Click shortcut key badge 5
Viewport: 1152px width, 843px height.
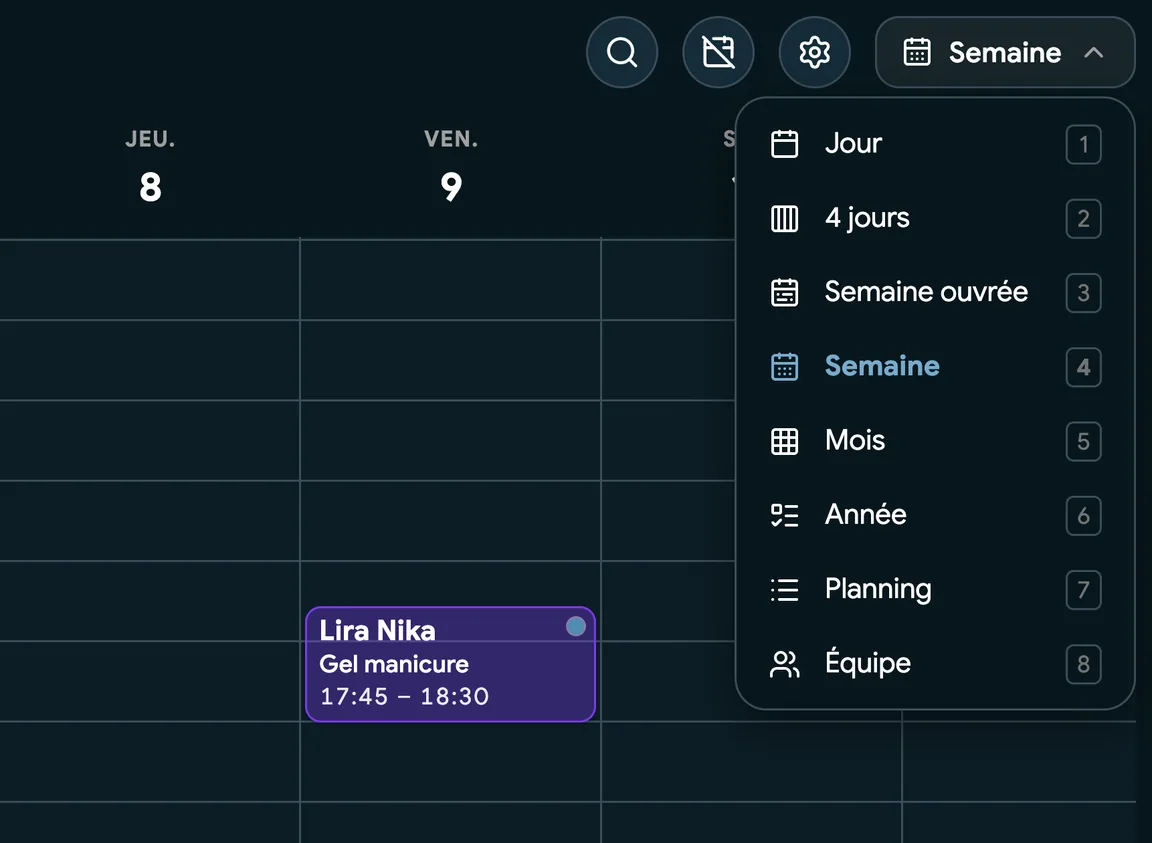(1083, 442)
